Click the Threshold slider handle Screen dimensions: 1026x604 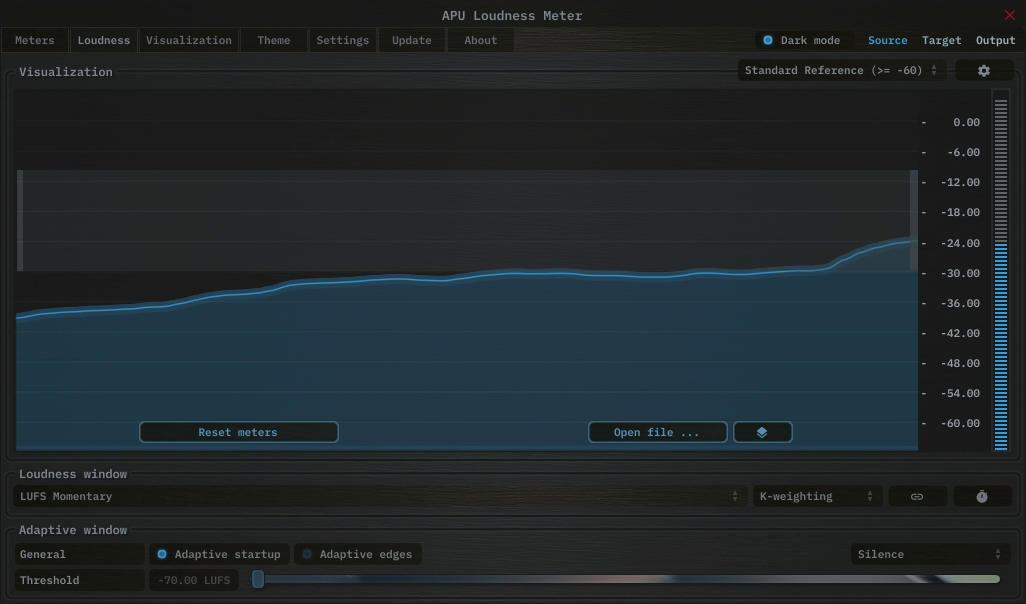click(x=258, y=580)
